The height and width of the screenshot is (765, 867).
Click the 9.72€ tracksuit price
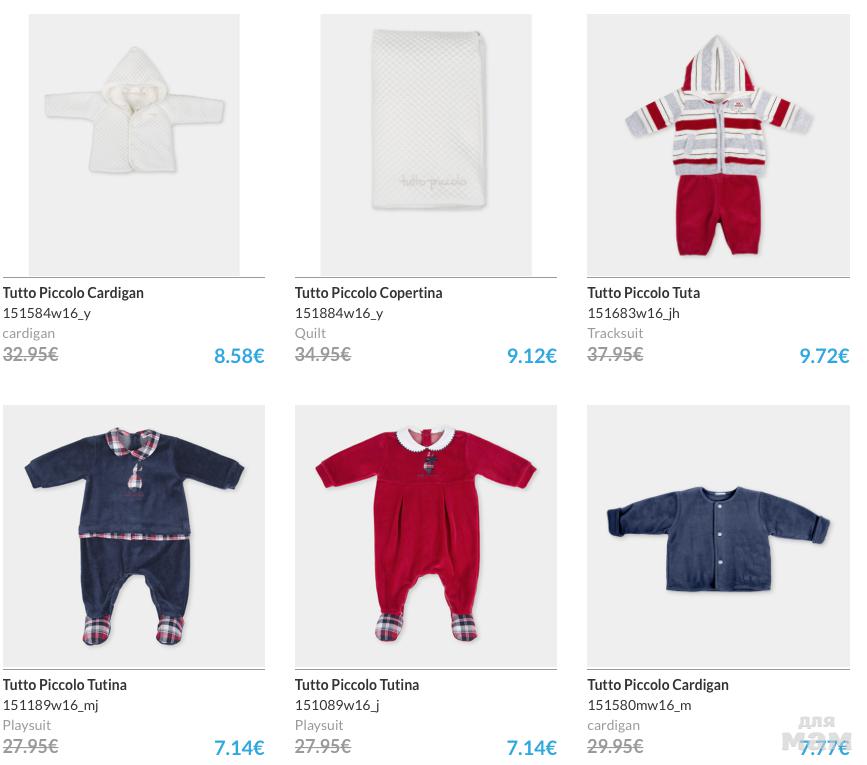tap(823, 356)
